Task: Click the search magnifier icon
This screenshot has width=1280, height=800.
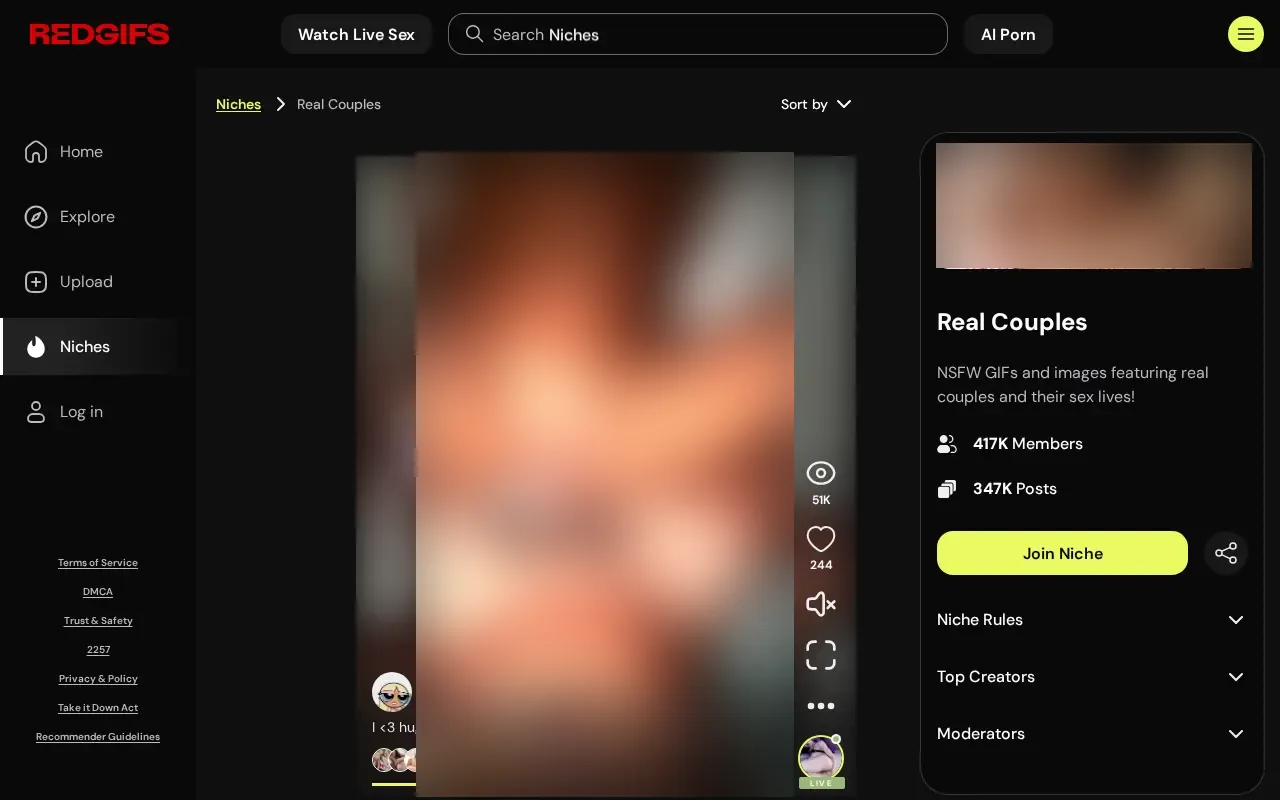Action: click(474, 34)
